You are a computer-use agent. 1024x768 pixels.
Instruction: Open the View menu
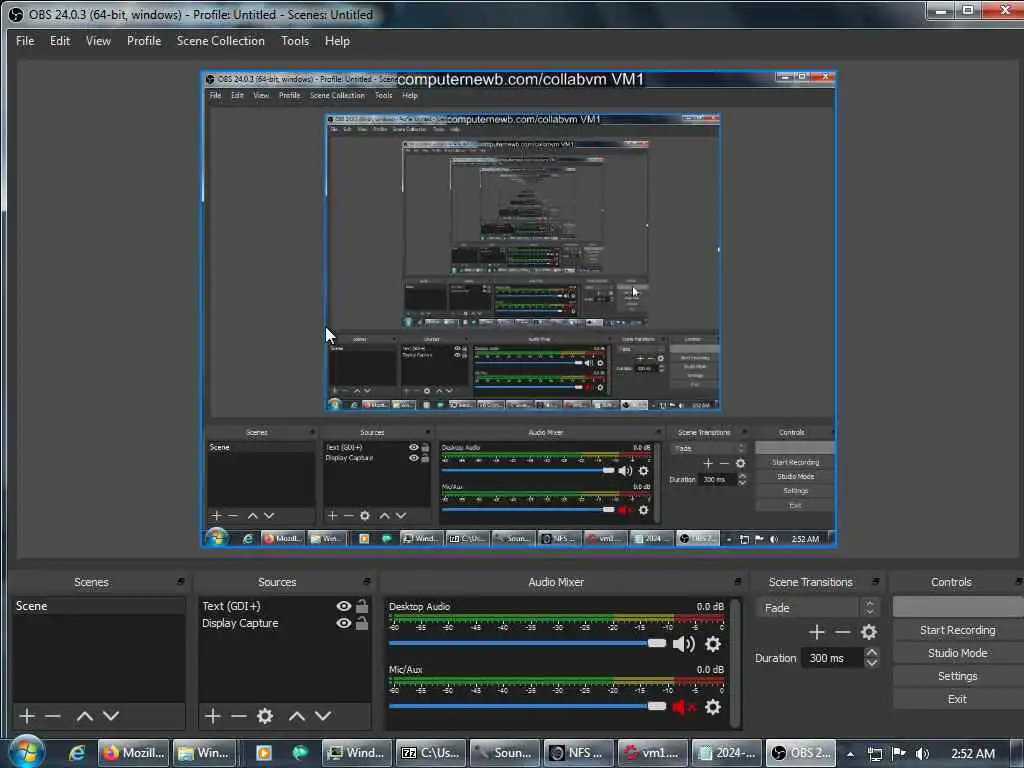(98, 40)
